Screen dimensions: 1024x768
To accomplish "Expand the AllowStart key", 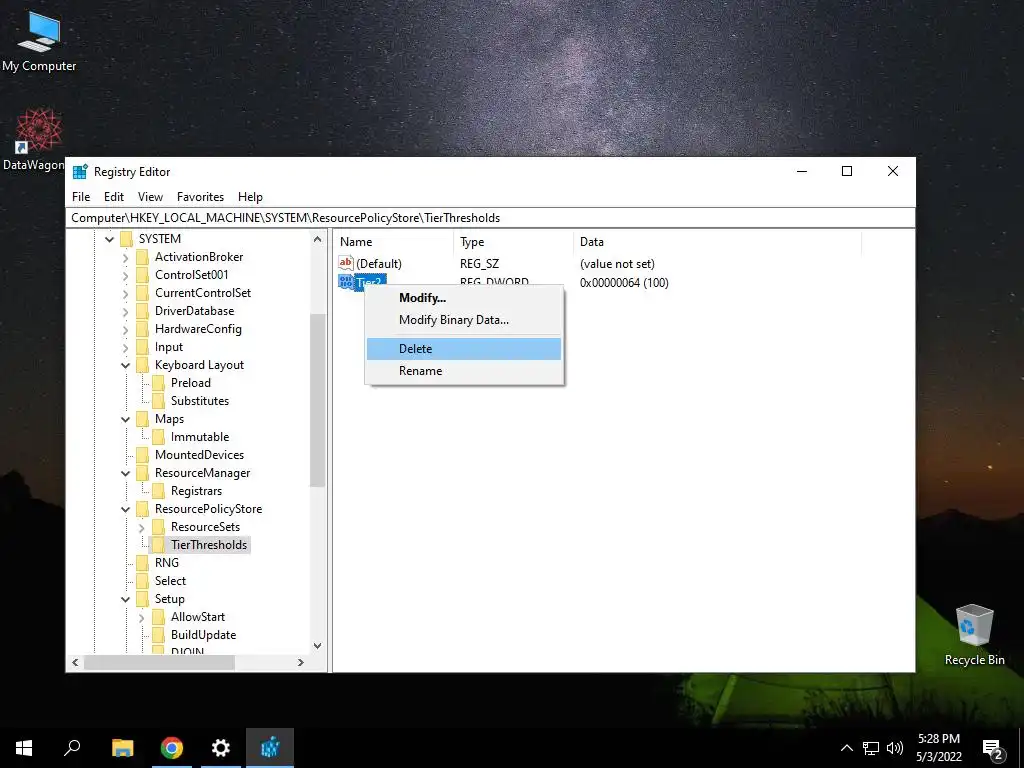I will [x=142, y=617].
